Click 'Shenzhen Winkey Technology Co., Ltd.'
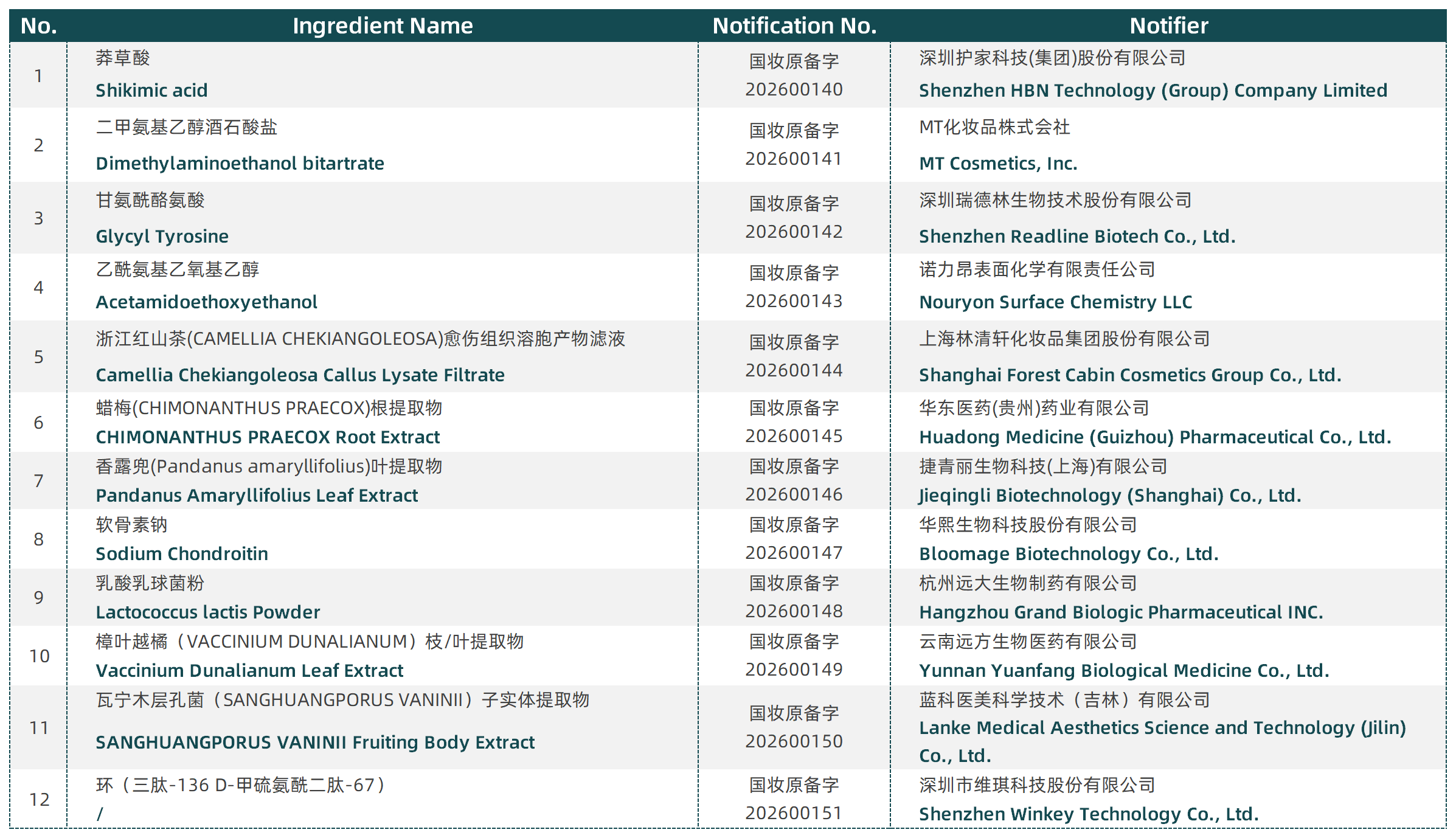The image size is (1456, 838). (x=1089, y=814)
